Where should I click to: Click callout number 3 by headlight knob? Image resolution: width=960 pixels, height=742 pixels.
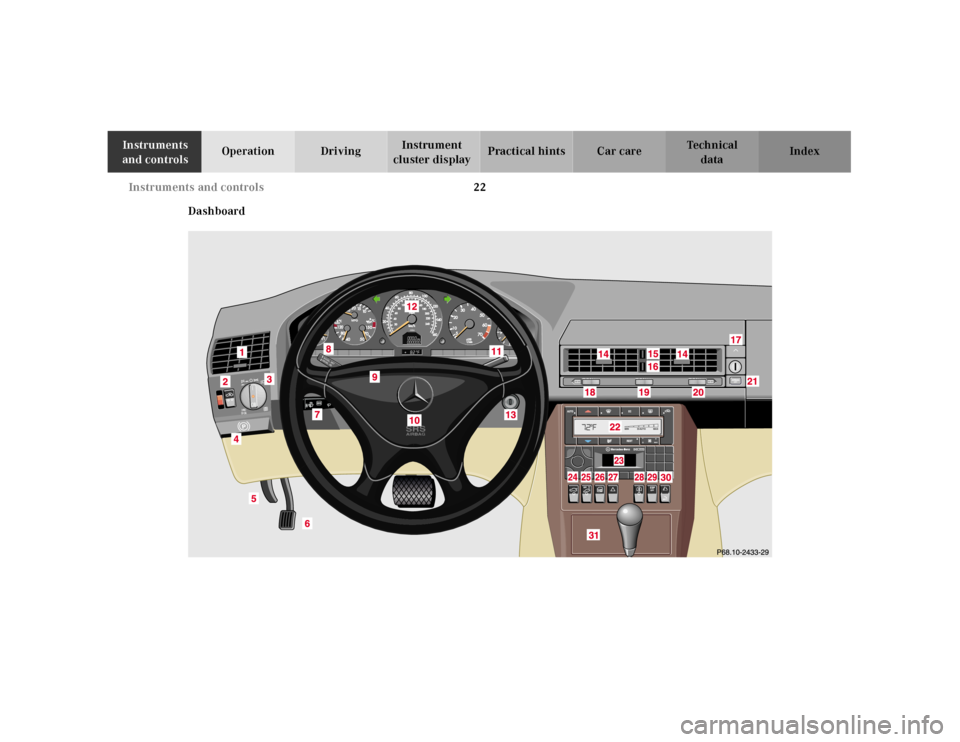pos(269,379)
